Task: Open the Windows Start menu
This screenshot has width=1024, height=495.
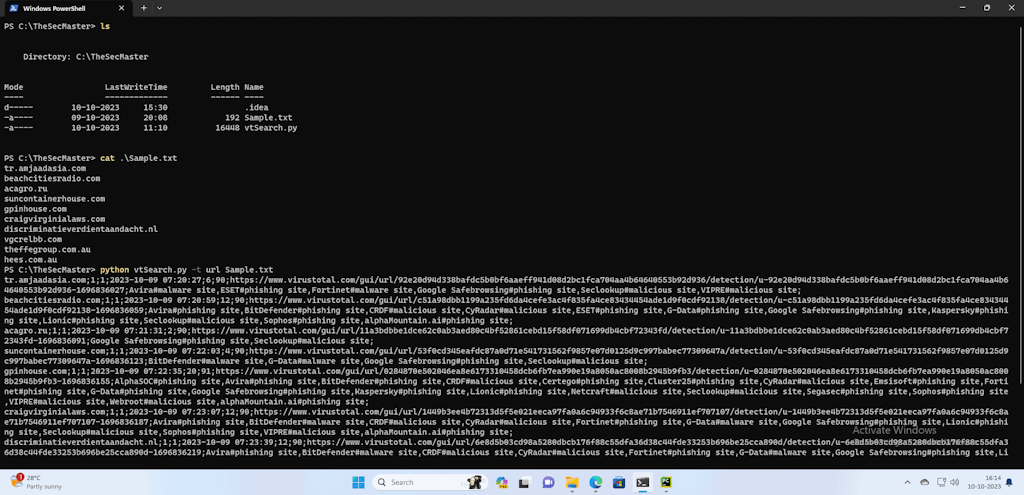Action: 359,482
